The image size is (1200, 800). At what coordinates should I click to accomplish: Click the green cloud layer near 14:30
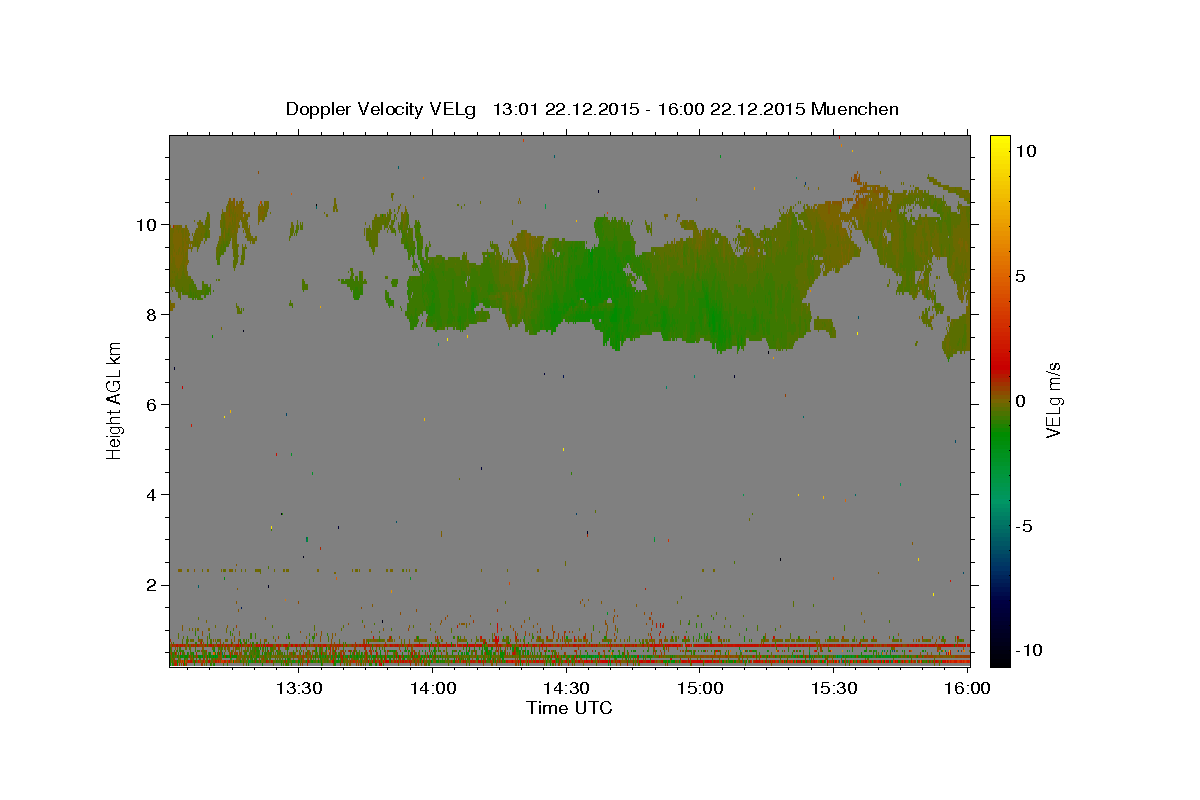590,285
